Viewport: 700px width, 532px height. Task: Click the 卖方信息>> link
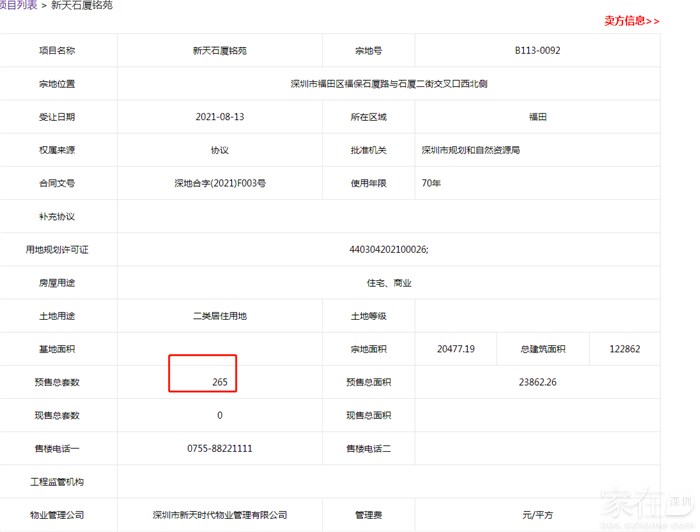pos(631,21)
